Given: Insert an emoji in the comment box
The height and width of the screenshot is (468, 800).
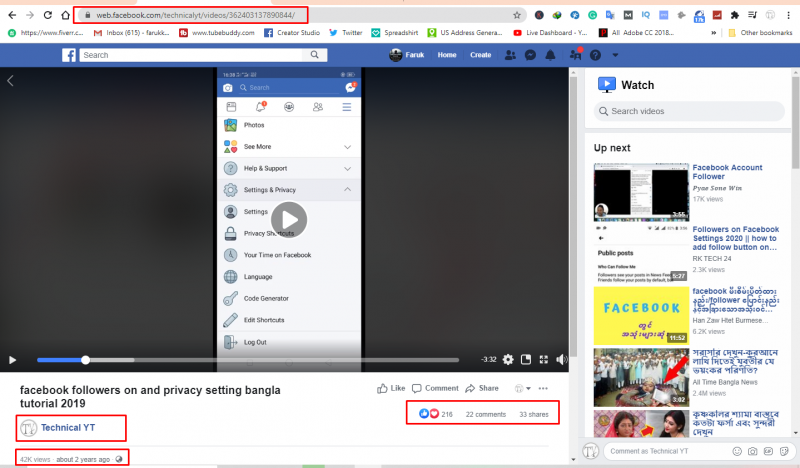Looking at the screenshot, I should coord(737,451).
